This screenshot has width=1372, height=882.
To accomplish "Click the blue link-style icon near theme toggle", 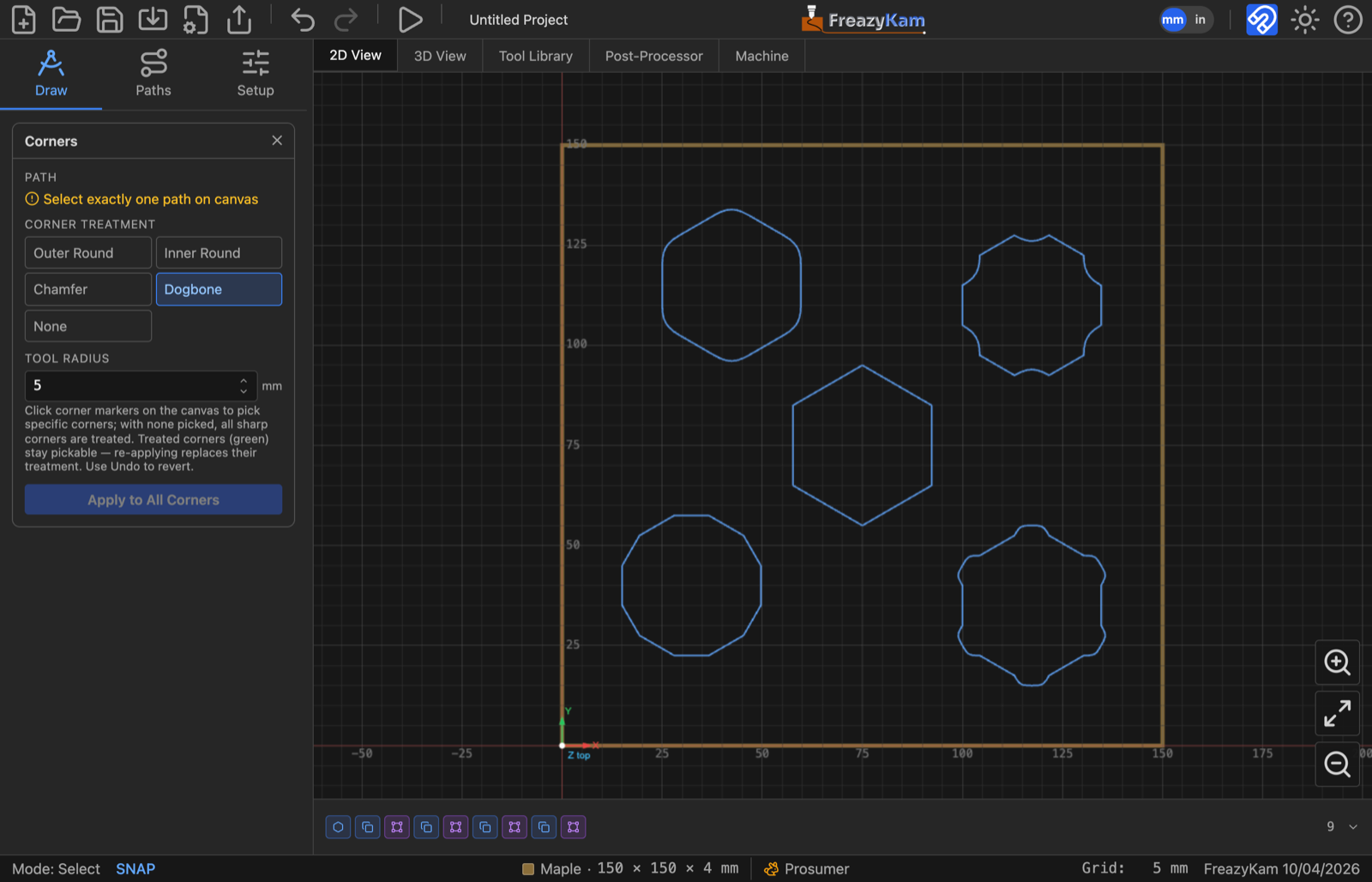I will (1261, 19).
